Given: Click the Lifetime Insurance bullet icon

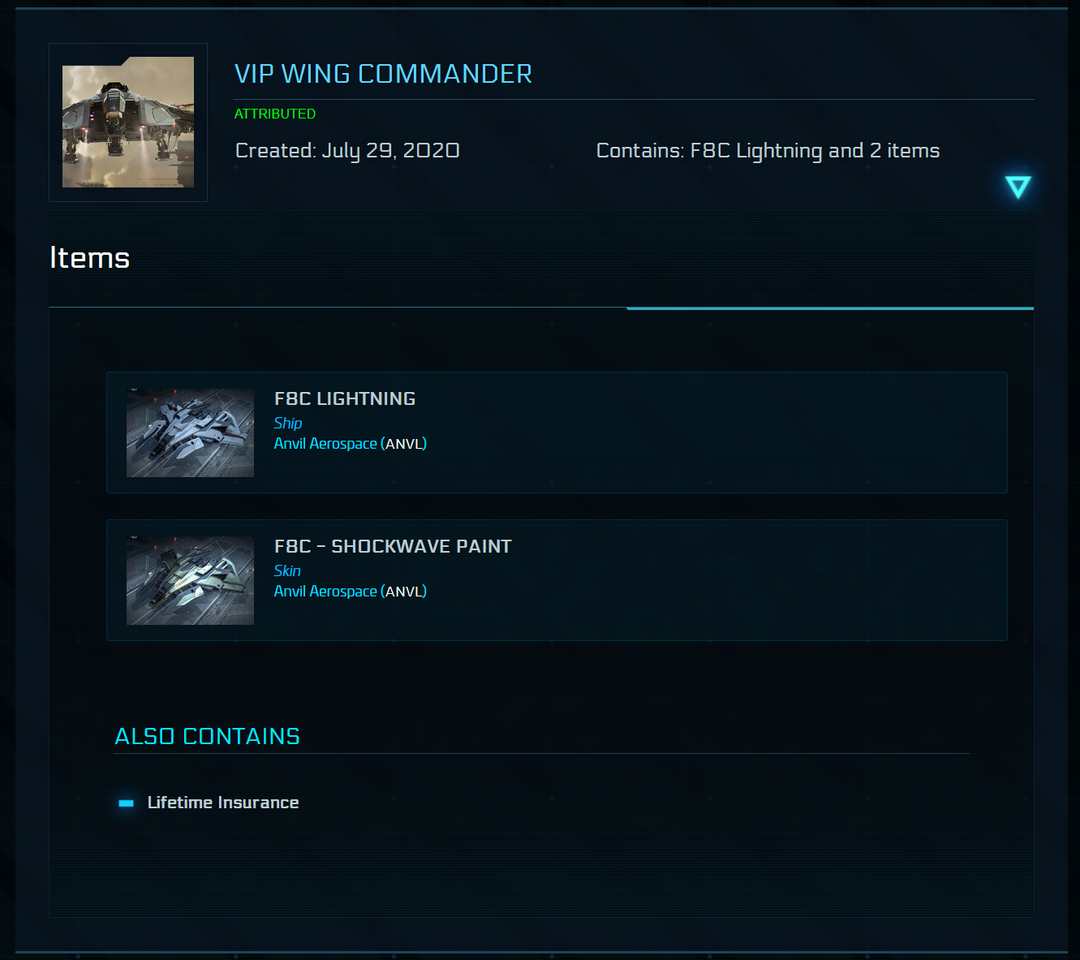Looking at the screenshot, I should coord(126,803).
